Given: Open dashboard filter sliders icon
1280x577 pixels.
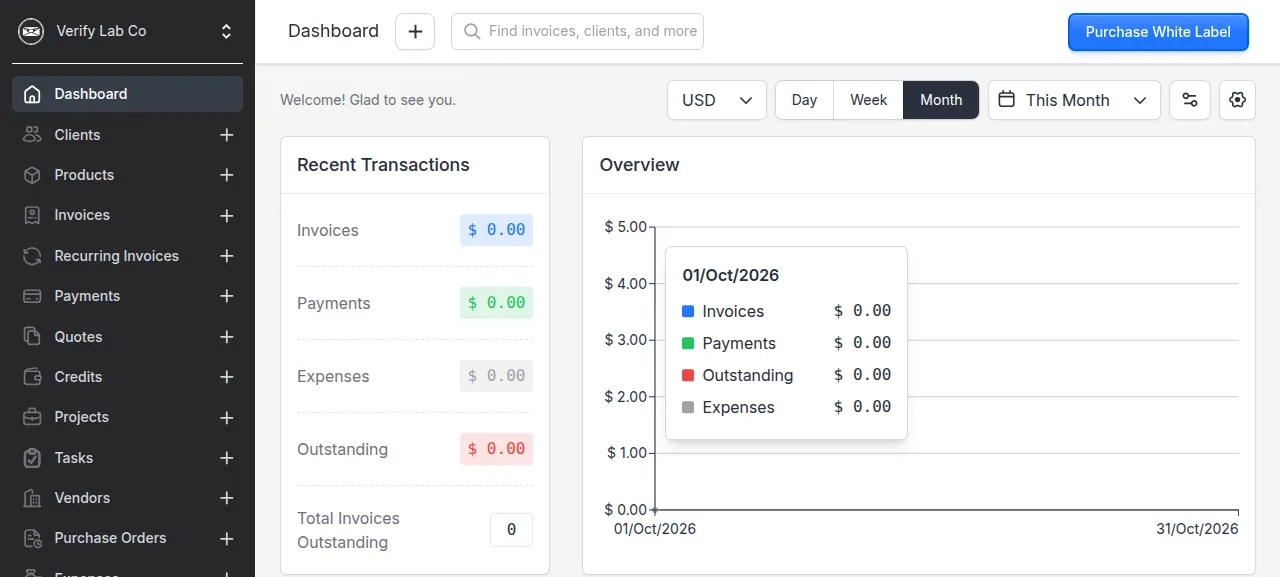Looking at the screenshot, I should pos(1190,100).
